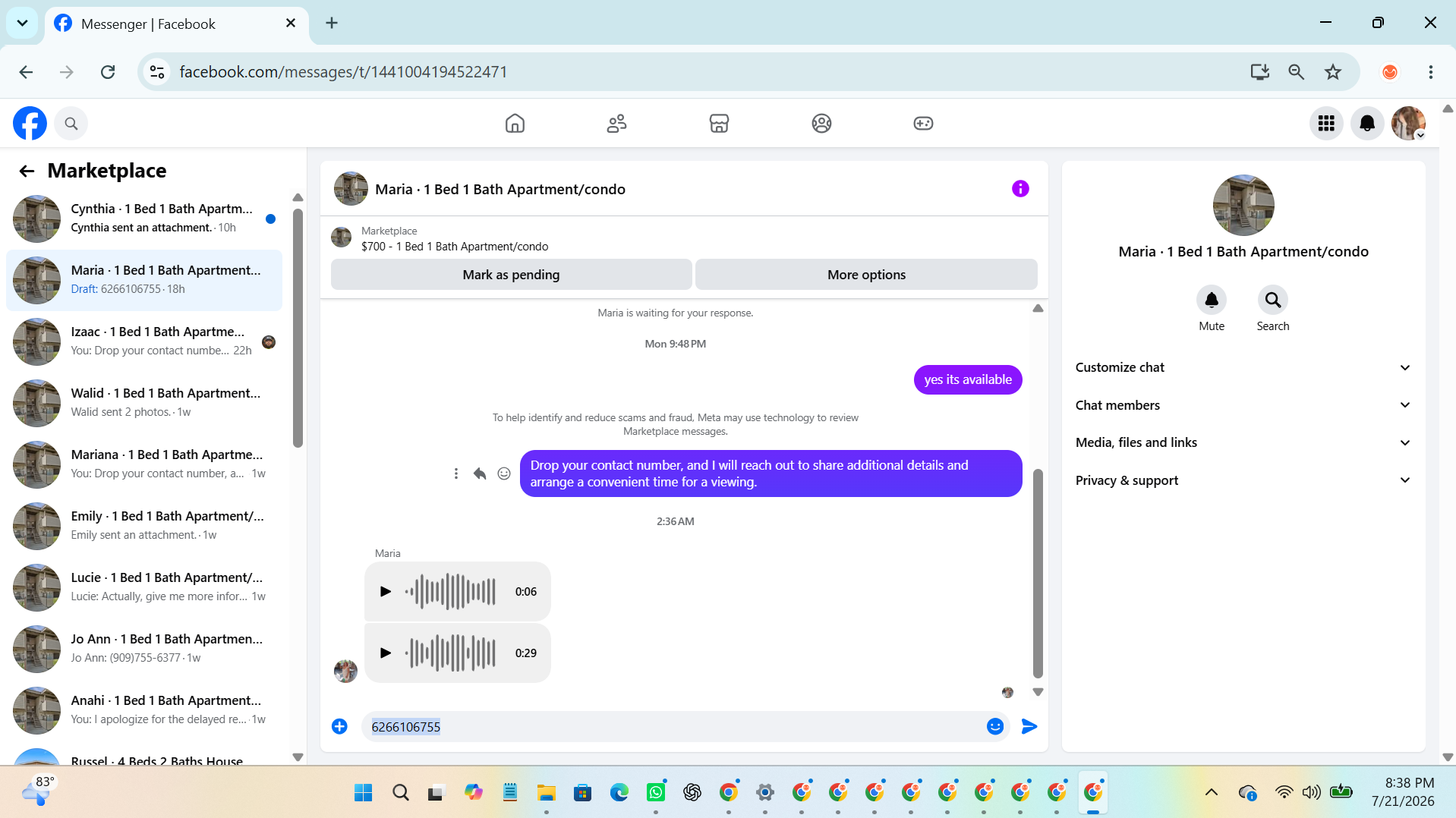The width and height of the screenshot is (1456, 818).
Task: Expand Media, files and links section
Action: 1243,442
